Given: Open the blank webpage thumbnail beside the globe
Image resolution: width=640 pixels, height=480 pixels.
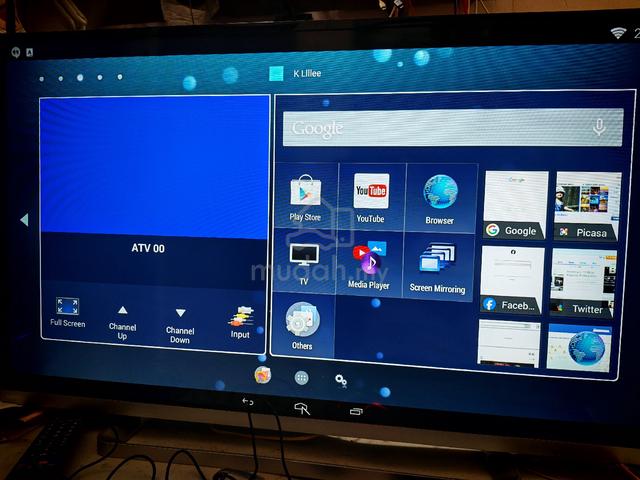Looking at the screenshot, I should pyautogui.click(x=509, y=343).
